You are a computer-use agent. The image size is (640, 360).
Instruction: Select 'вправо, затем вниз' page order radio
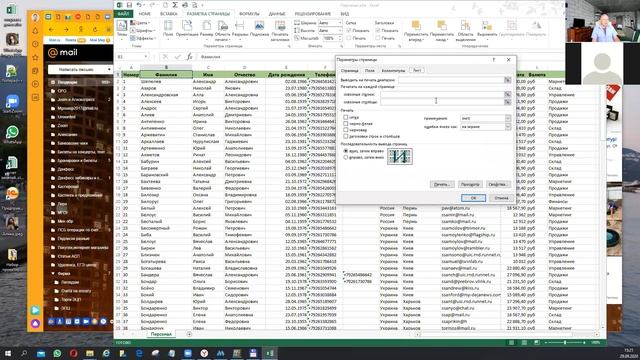(346, 157)
